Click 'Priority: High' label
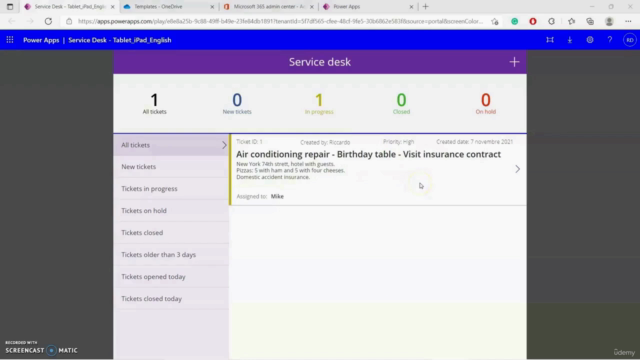 click(398, 142)
